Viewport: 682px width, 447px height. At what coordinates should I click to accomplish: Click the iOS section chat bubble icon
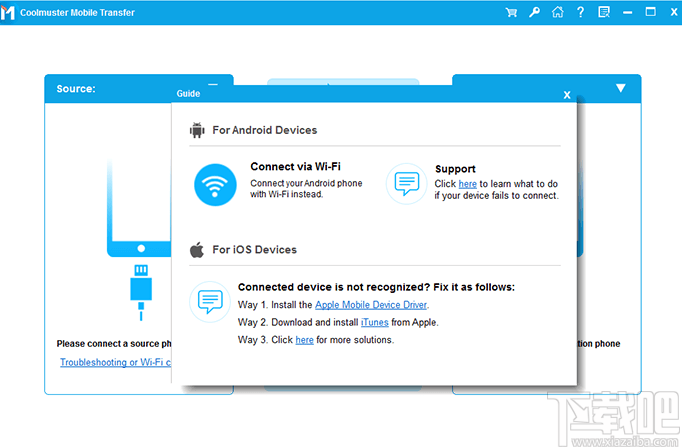(x=210, y=301)
